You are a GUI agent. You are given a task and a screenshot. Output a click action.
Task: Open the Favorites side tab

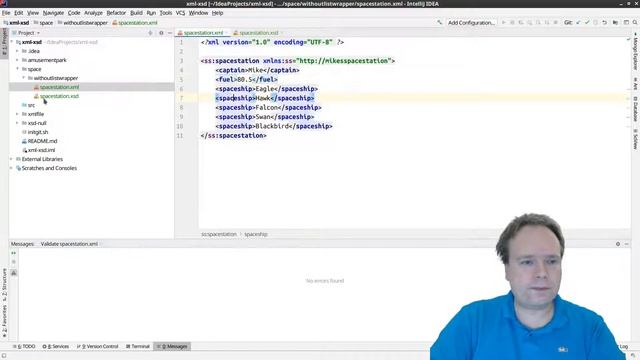tap(4, 321)
